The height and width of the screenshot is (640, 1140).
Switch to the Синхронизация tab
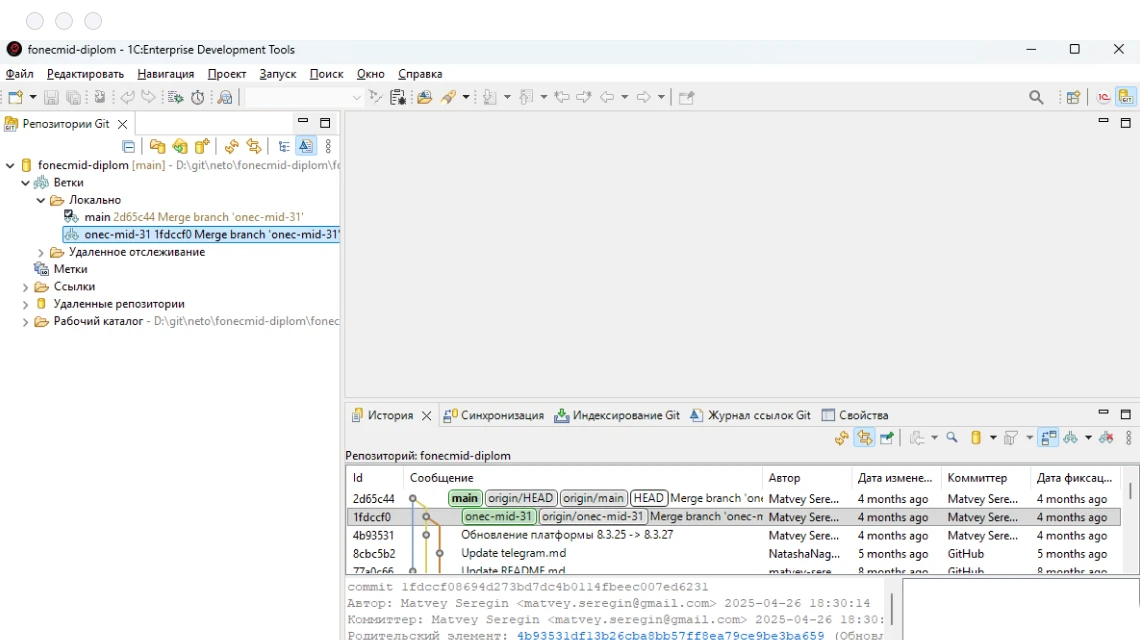pos(501,415)
